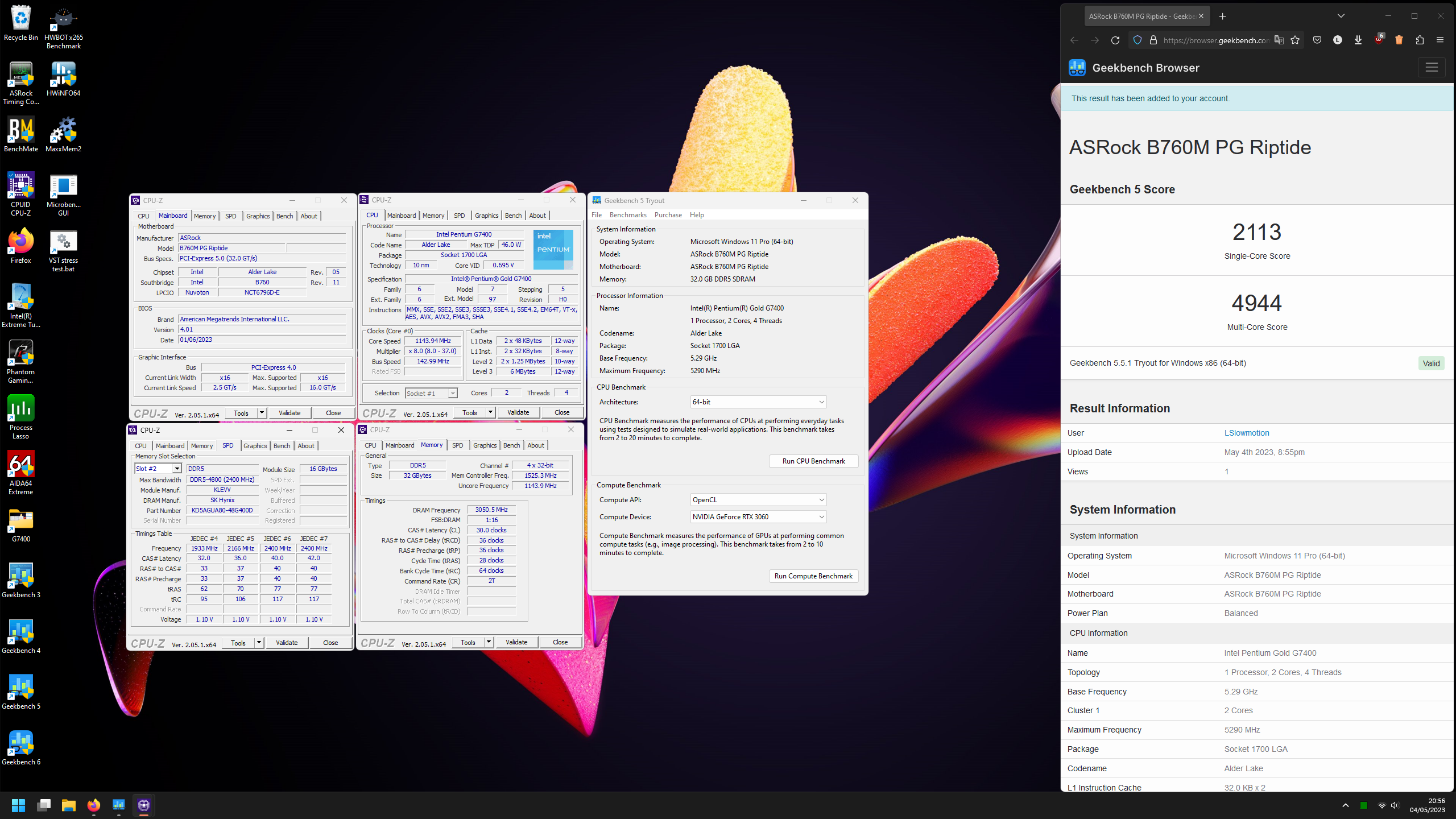
Task: Launch Firefox desktop icon
Action: click(21, 246)
